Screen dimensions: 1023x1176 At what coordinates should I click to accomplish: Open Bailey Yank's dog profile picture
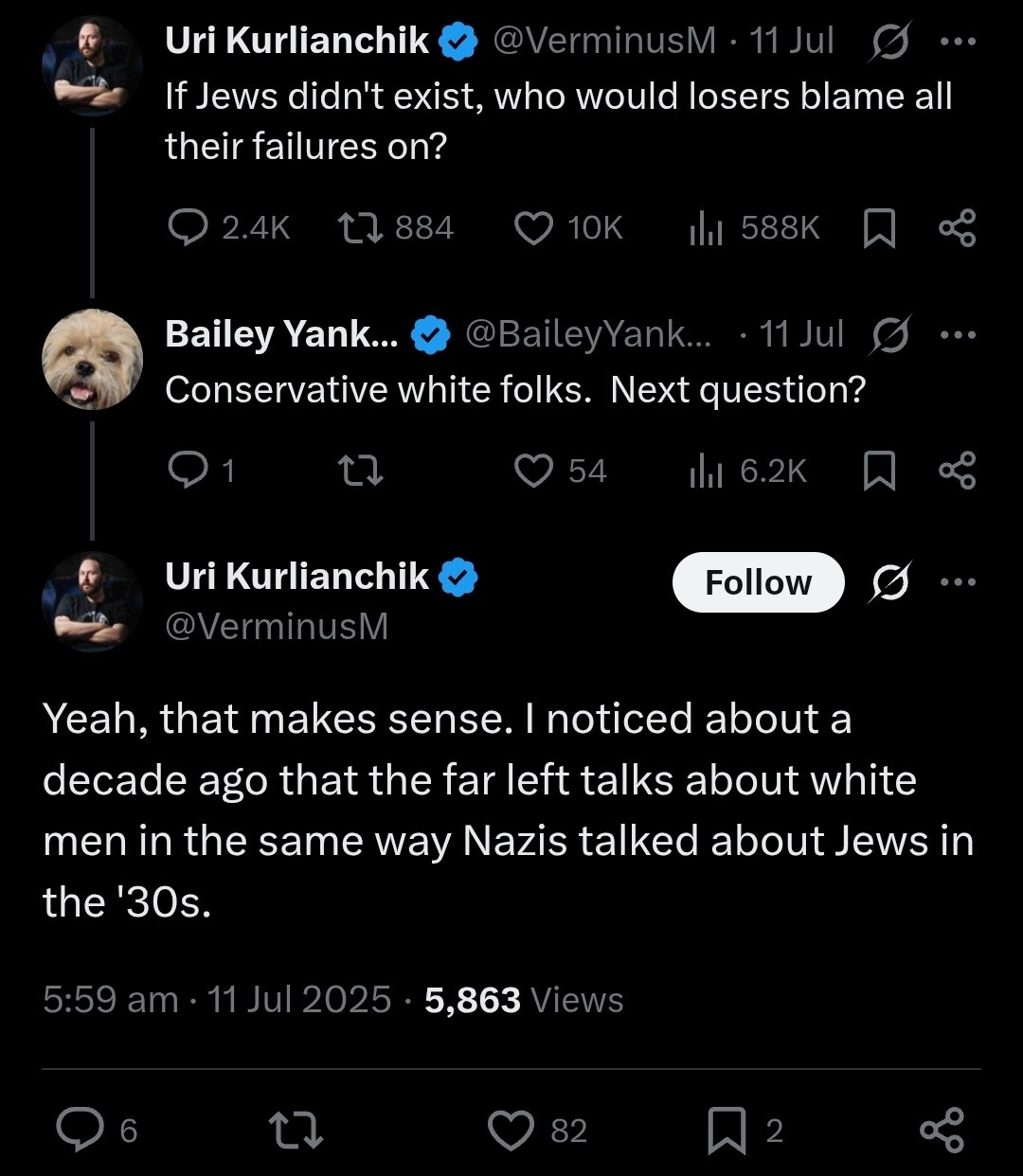pos(92,359)
